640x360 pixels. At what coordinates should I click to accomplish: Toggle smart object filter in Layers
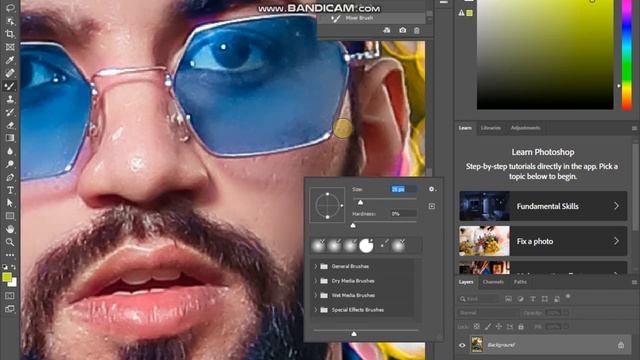click(557, 299)
